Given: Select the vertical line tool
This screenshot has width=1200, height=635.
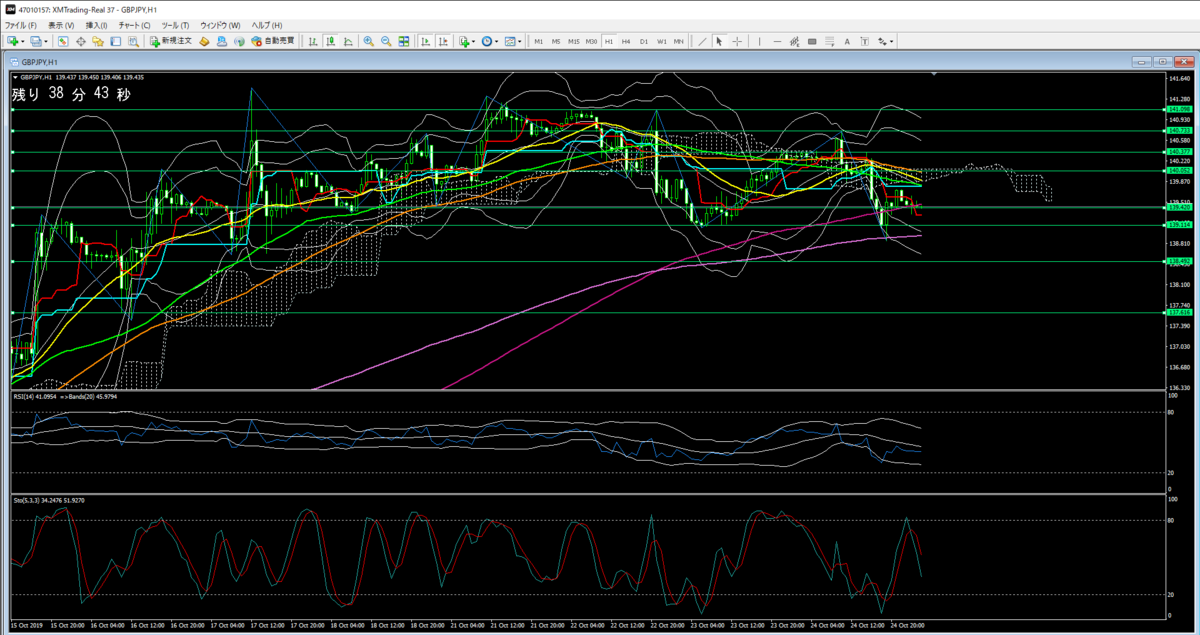Looking at the screenshot, I should (x=760, y=41).
